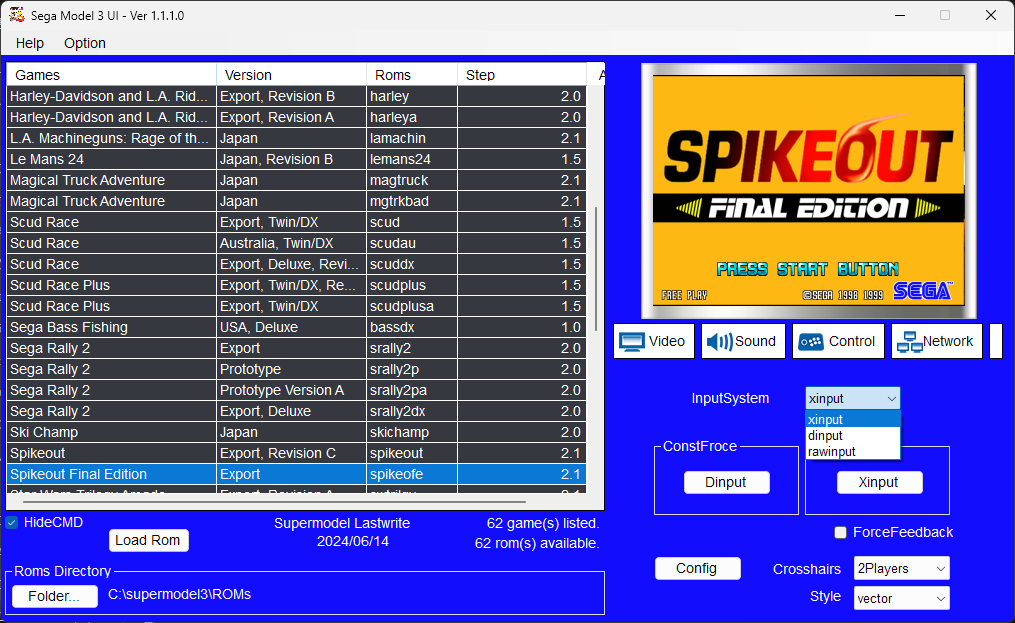This screenshot has height=623, width=1015.
Task: Select Spikeout Export, Revision C row
Action: 296,453
